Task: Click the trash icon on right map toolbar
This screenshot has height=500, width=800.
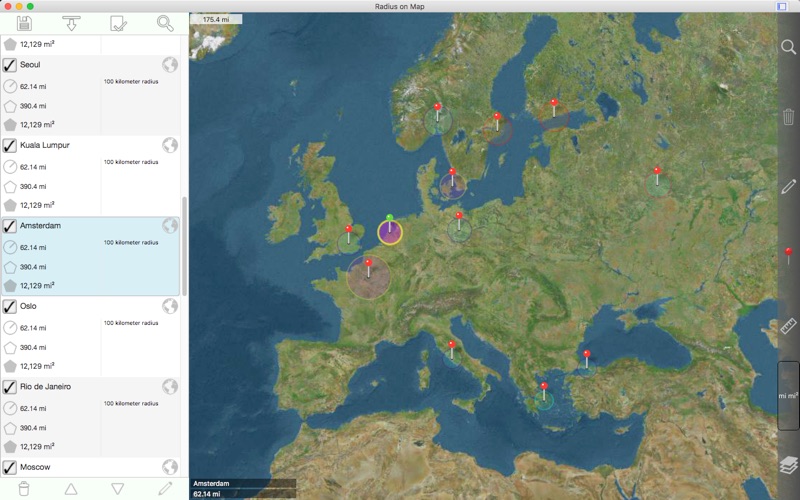Action: [x=788, y=117]
